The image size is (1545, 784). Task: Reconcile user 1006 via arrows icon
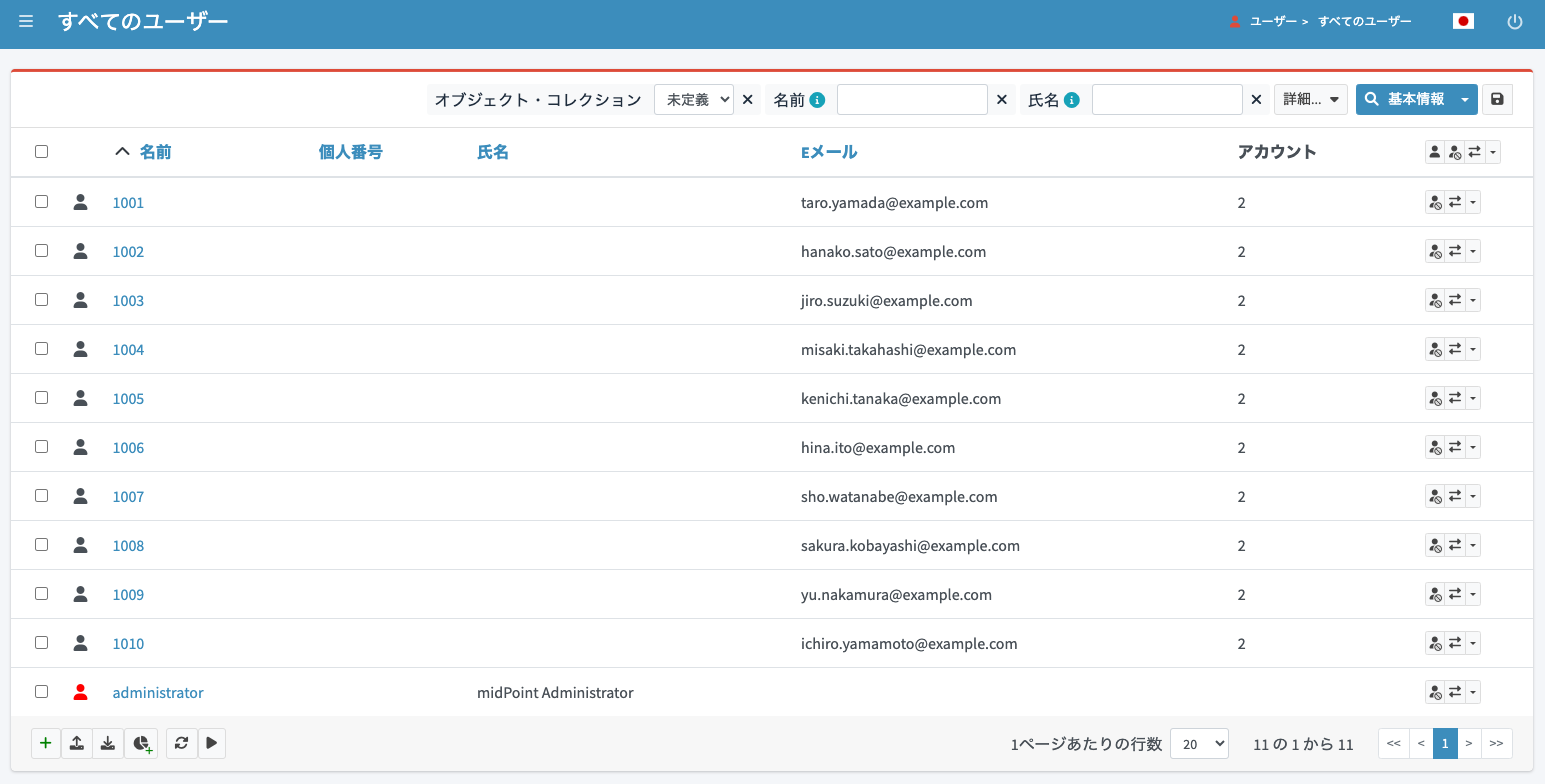point(1455,448)
